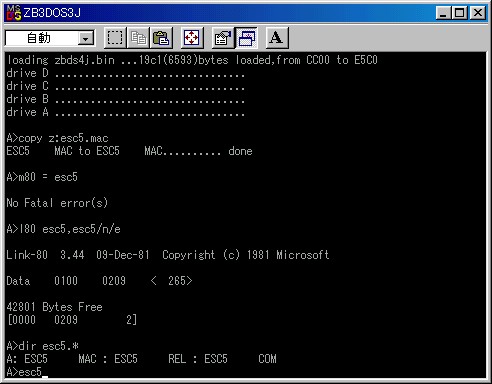Viewport: 492px width, 384px height.
Task: Click the Mark selection toolbar icon
Action: (x=115, y=38)
